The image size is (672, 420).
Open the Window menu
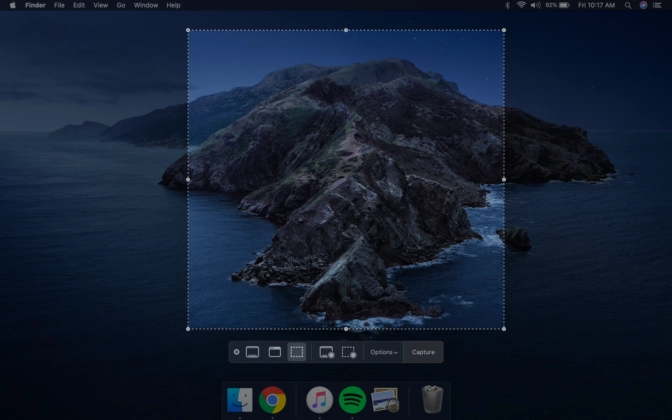[x=145, y=5]
